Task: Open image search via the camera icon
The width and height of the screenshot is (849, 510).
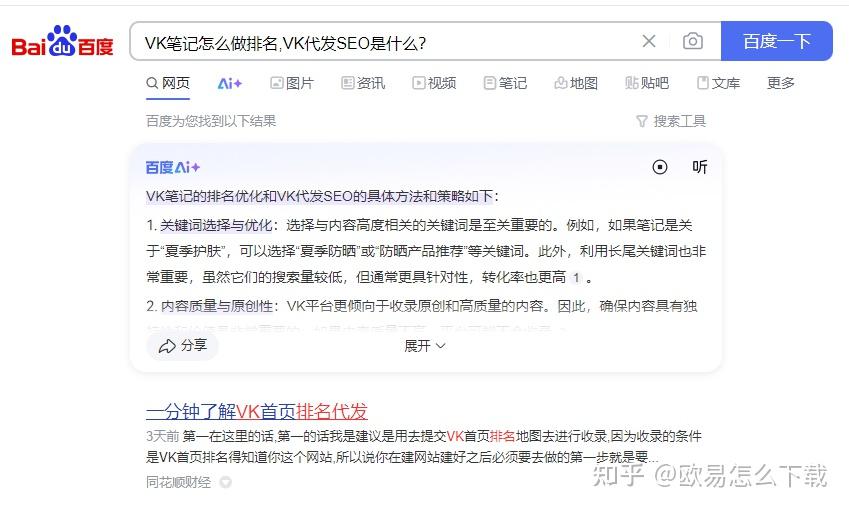Action: tap(693, 41)
